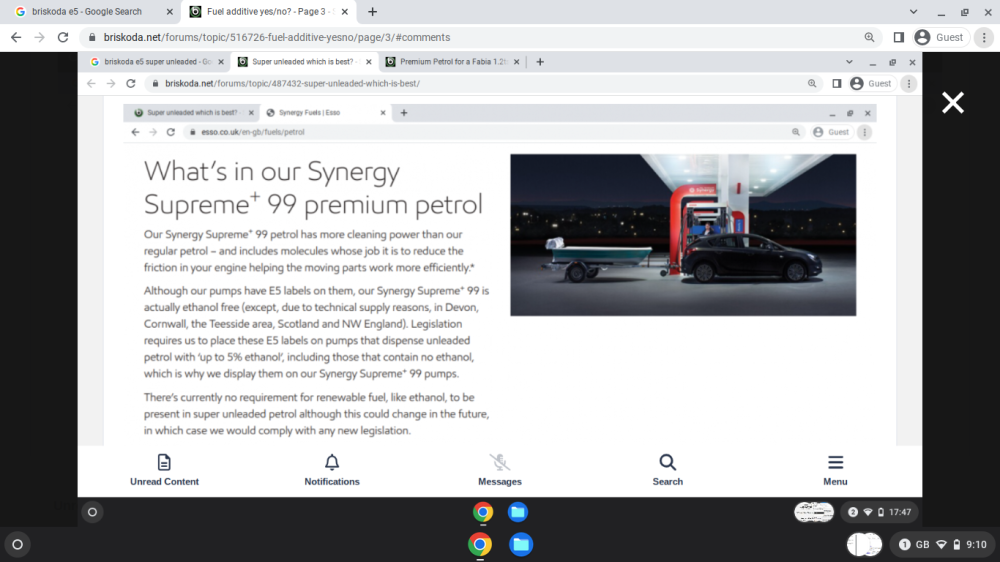Screen dimensions: 1000x562
Task: View site information via the top address bar padlock
Action: [92, 37]
